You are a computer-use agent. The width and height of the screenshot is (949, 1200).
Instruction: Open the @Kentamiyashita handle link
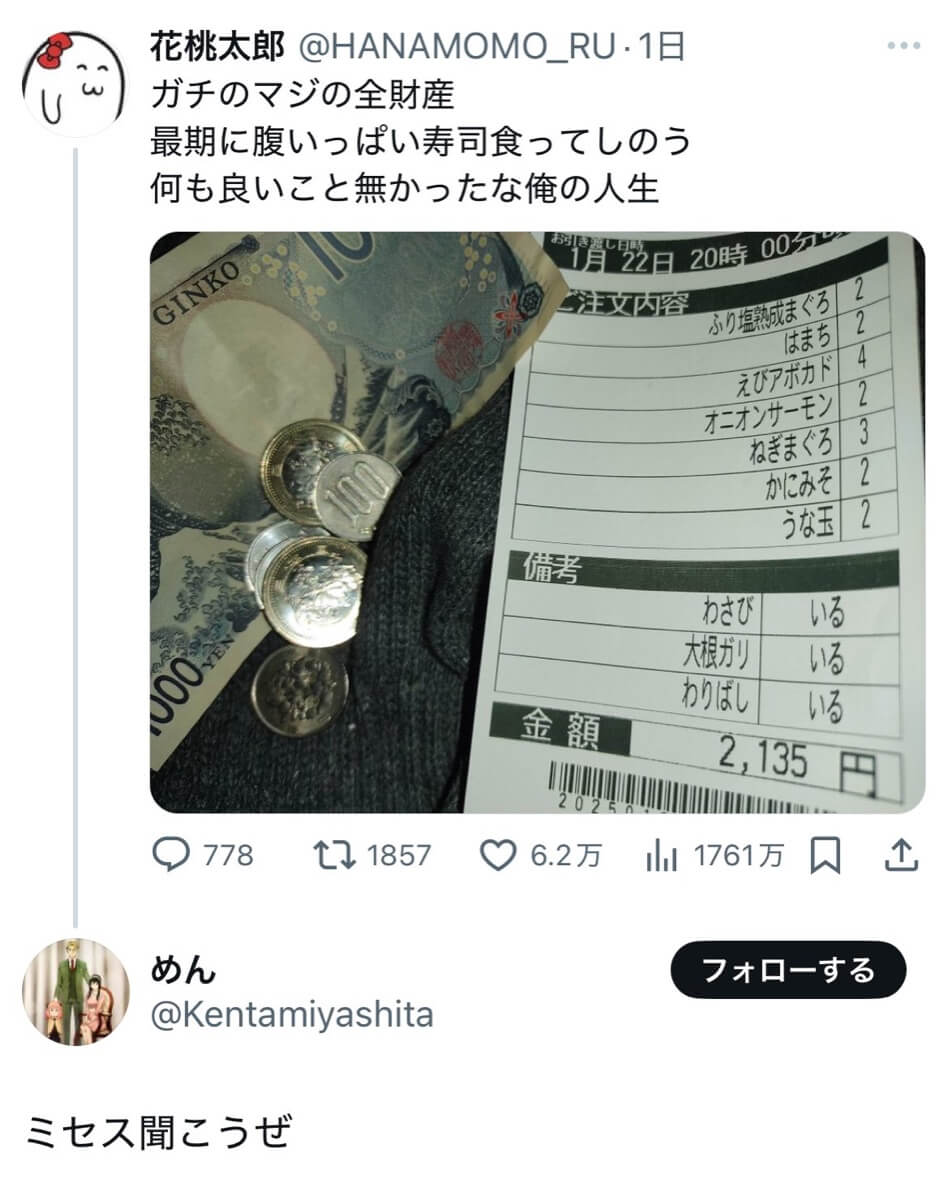pyautogui.click(x=291, y=1015)
